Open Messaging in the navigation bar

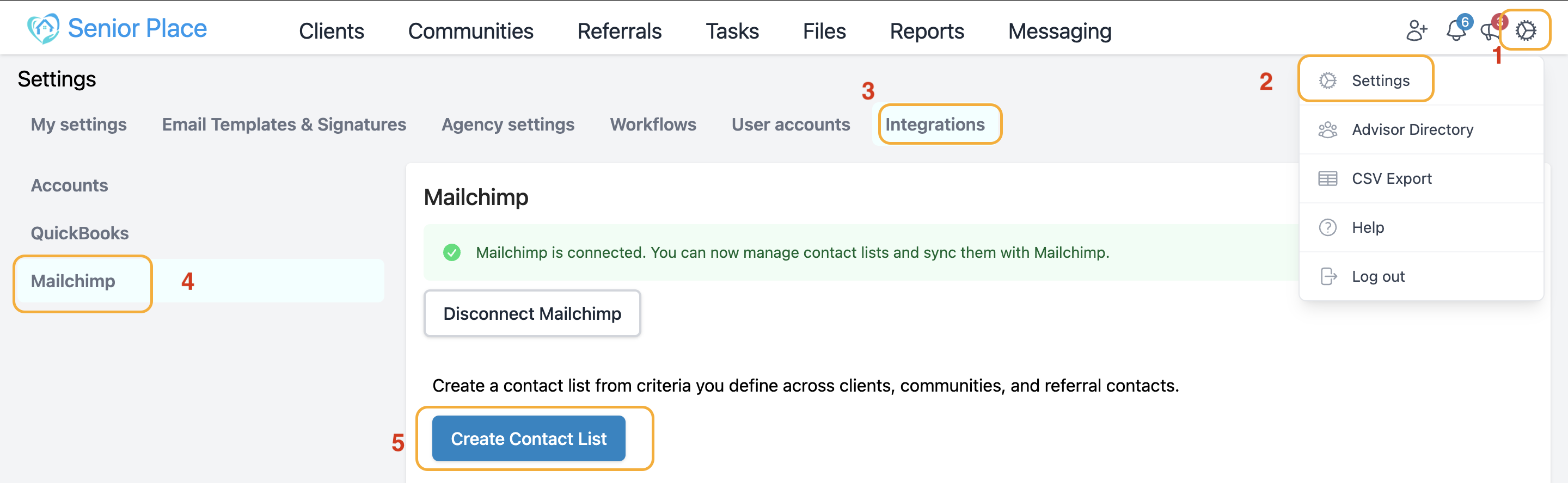click(x=1059, y=31)
